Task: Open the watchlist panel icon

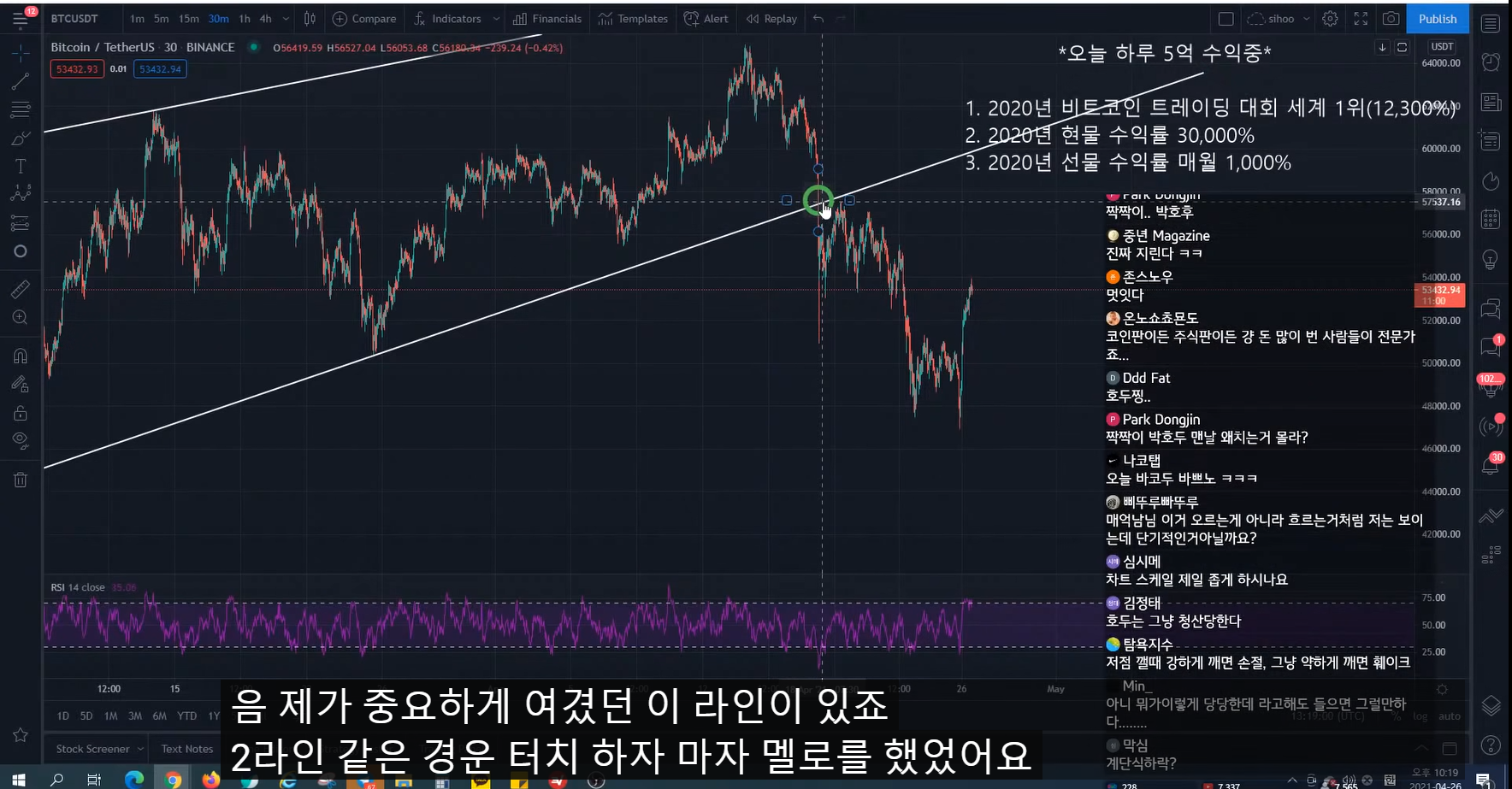Action: (1491, 23)
